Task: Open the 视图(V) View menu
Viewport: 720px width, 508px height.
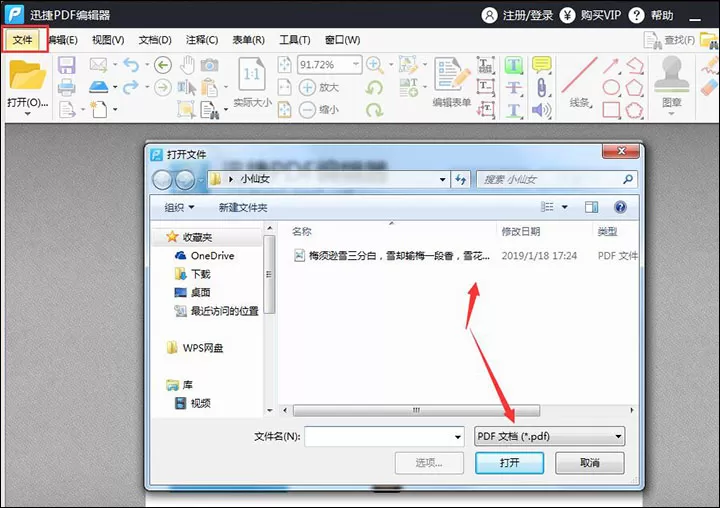Action: point(108,40)
